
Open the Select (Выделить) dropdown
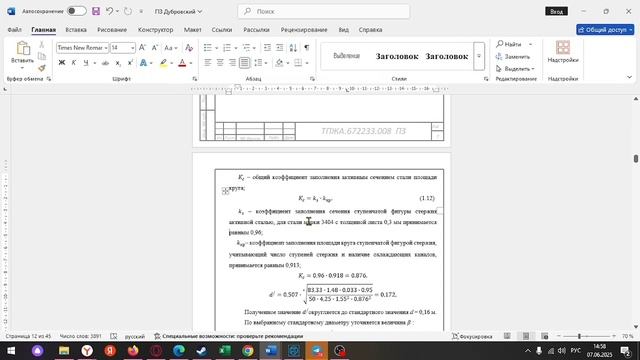coord(515,69)
